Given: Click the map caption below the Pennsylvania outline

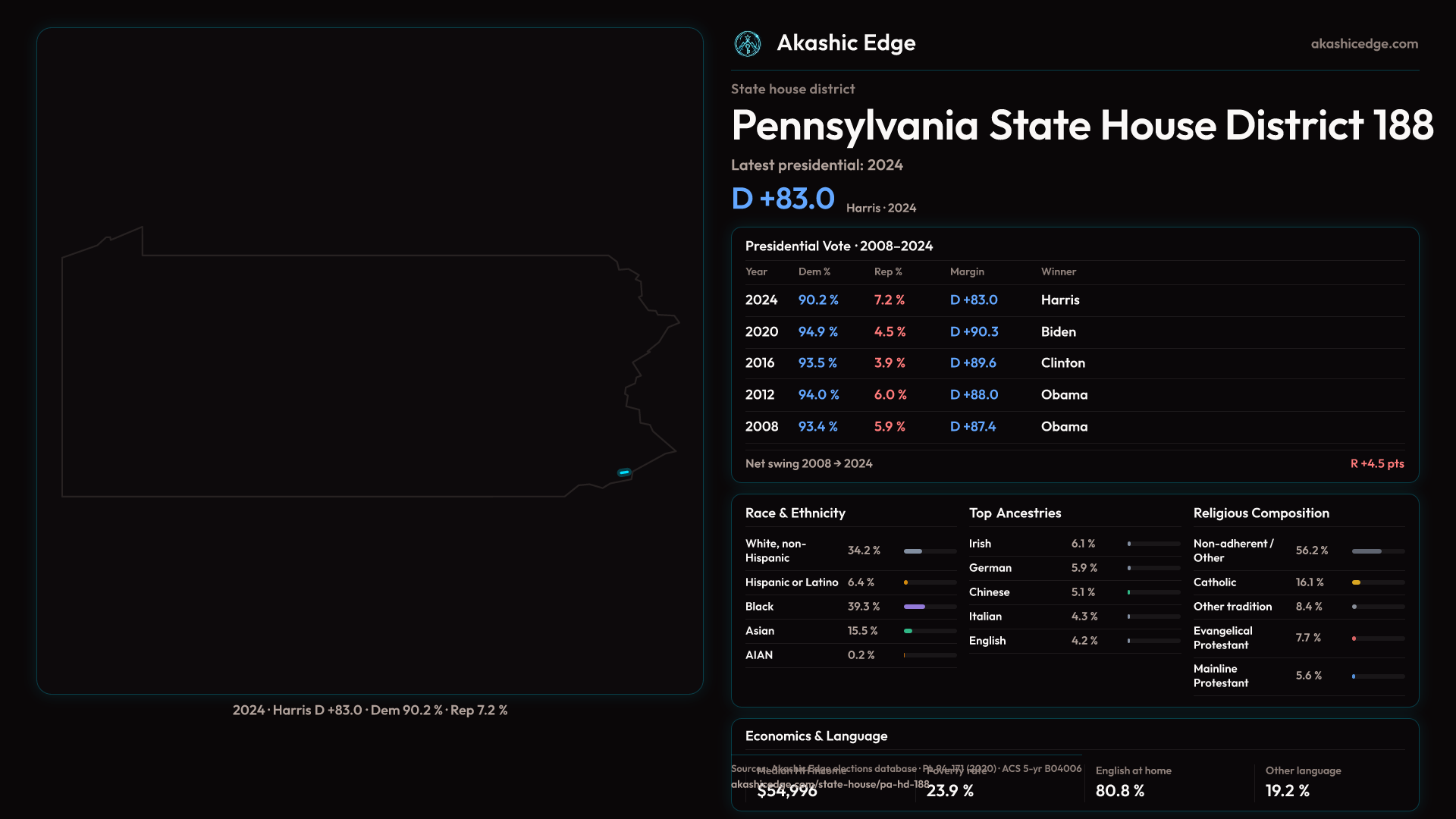Looking at the screenshot, I should [x=370, y=711].
